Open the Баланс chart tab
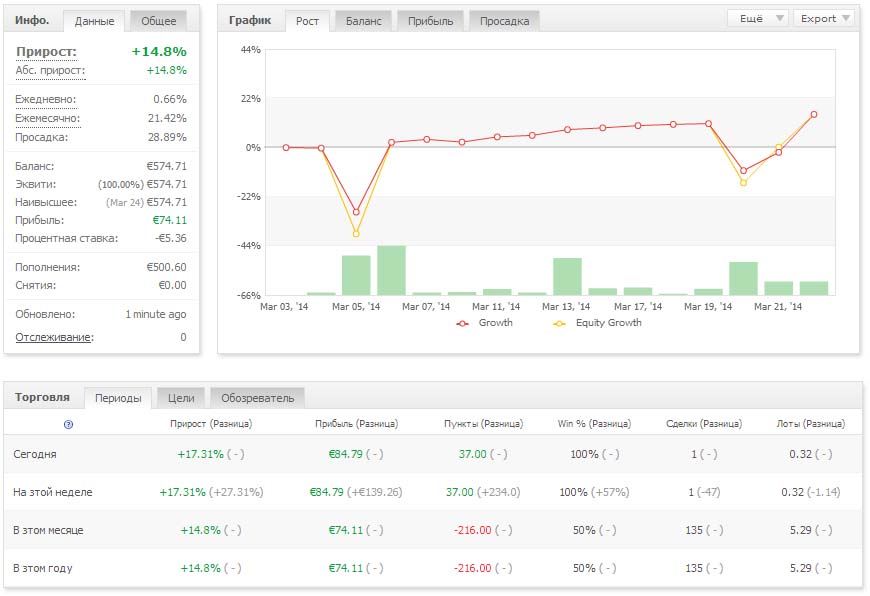This screenshot has width=870, height=596. click(x=363, y=21)
